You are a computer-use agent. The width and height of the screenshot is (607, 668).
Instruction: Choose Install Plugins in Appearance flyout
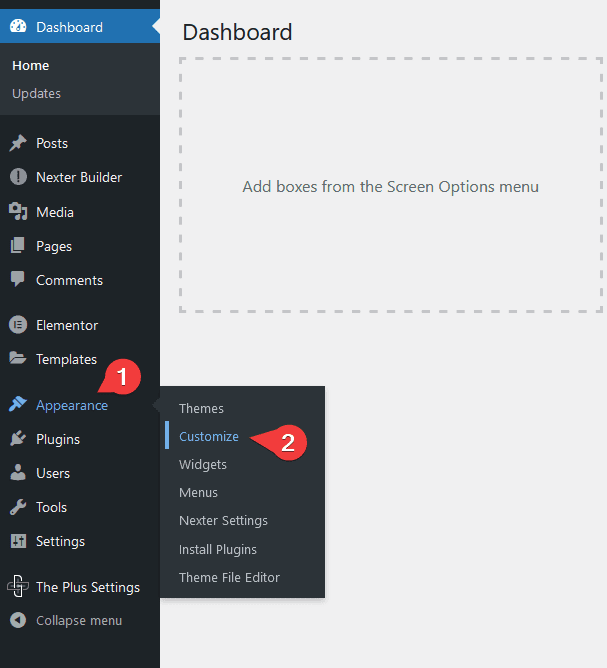[x=218, y=550]
